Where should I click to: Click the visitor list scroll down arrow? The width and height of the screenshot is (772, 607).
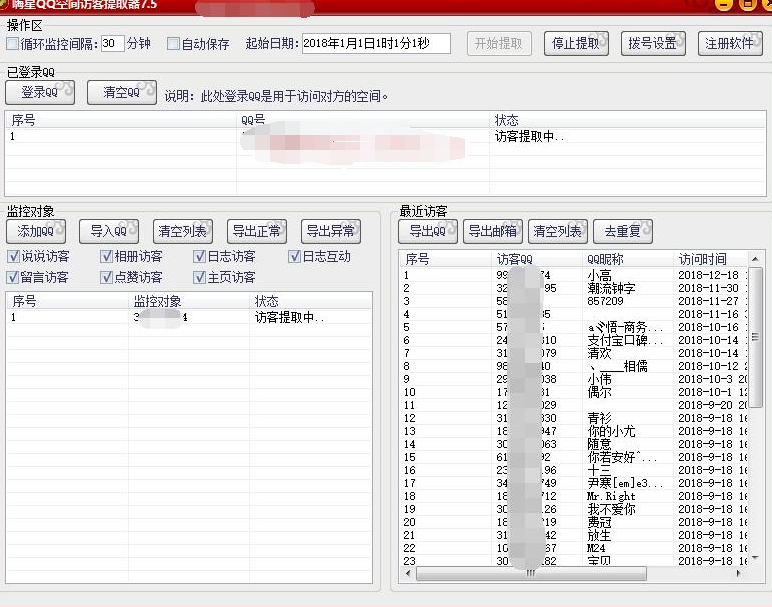755,558
